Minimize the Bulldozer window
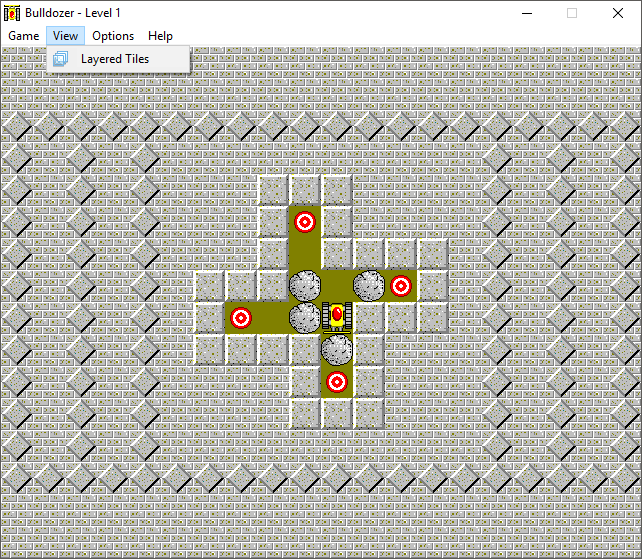 pos(527,13)
